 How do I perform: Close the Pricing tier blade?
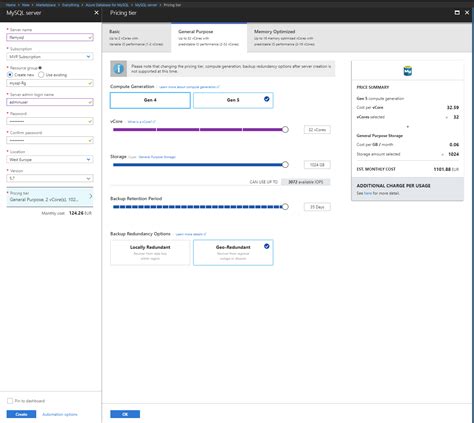467,13
